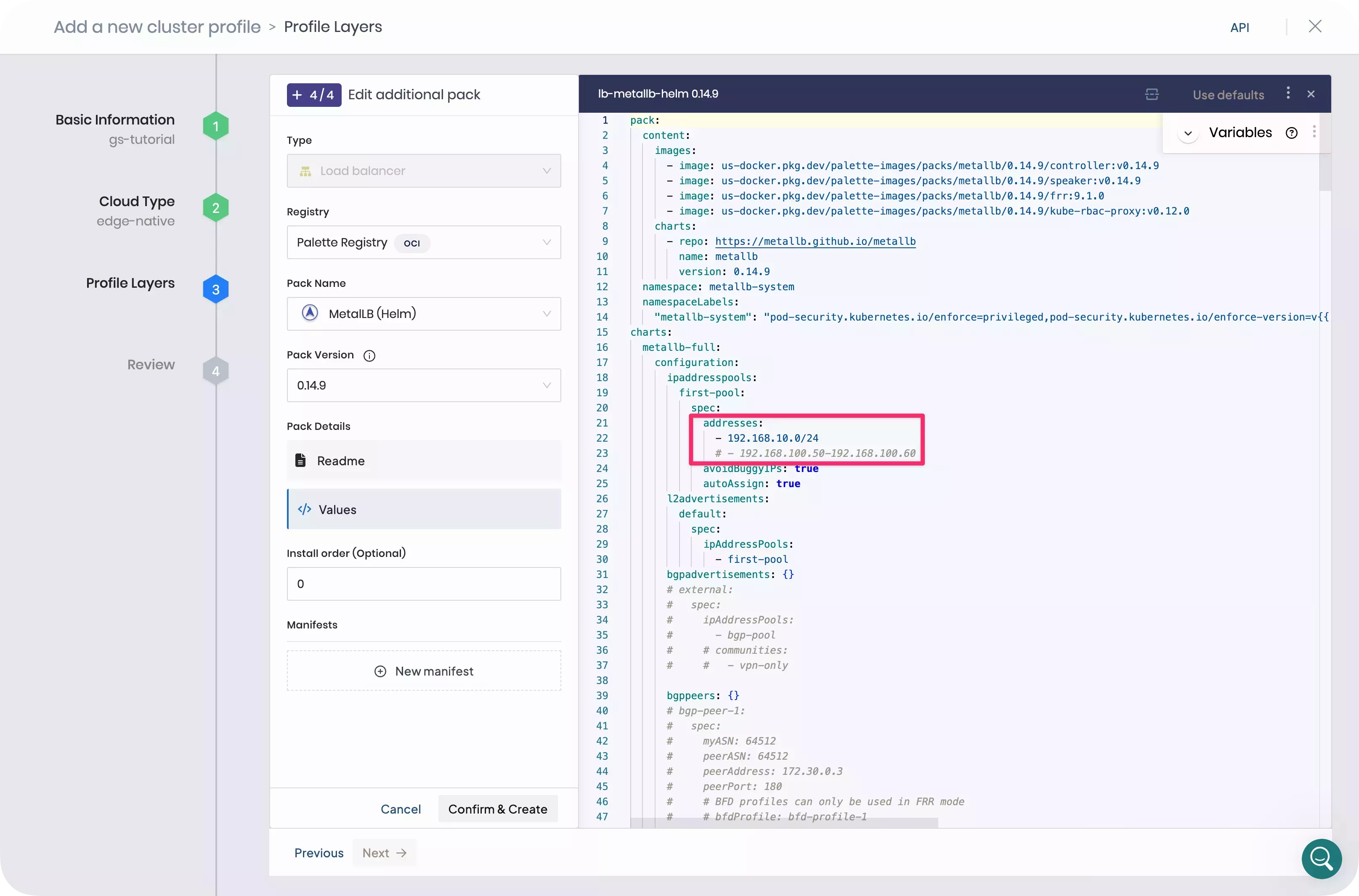Click the Install order input field
1359x896 pixels.
click(x=423, y=583)
